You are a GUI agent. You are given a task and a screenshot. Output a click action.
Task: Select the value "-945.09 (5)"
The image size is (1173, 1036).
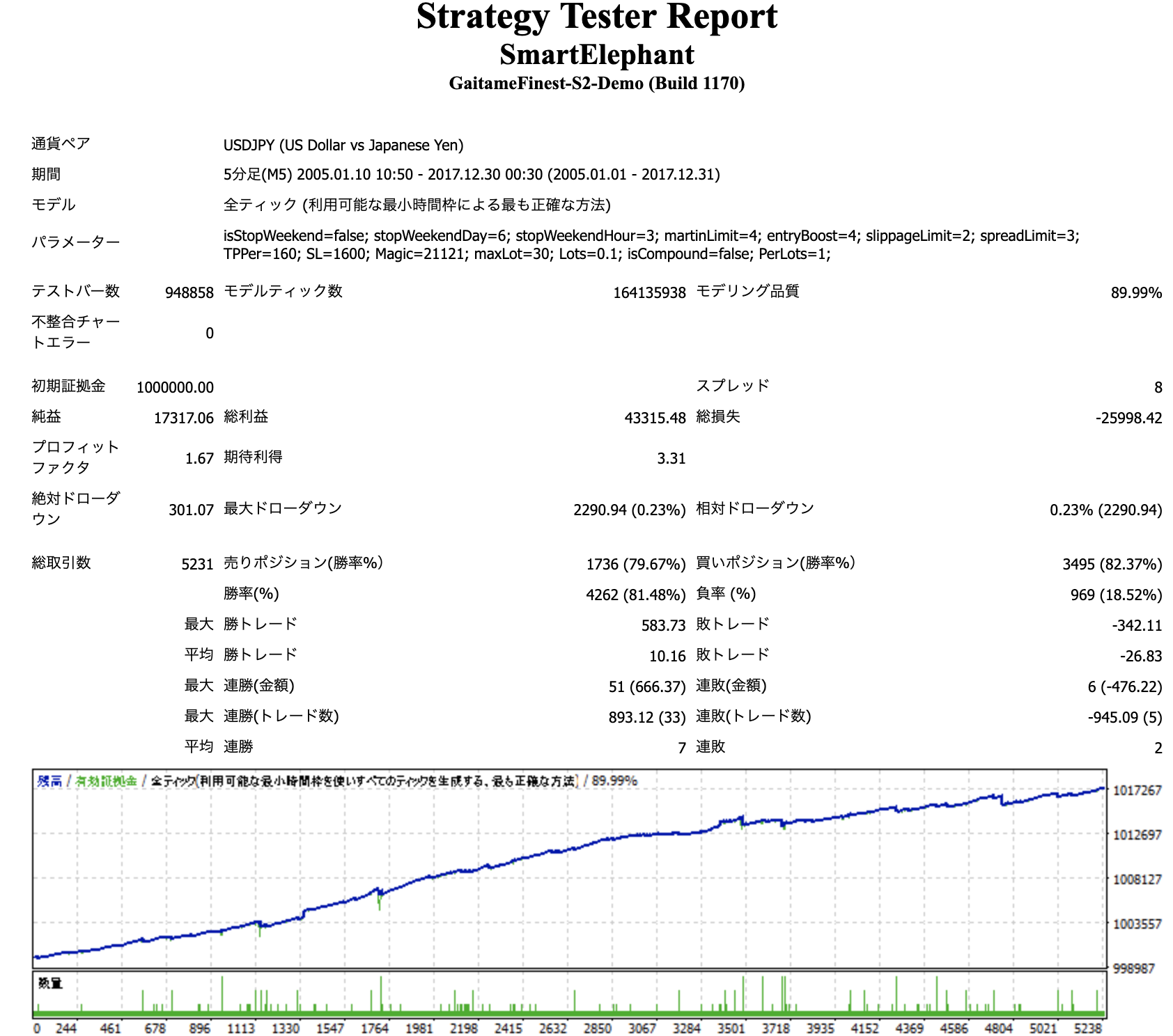pyautogui.click(x=1125, y=717)
